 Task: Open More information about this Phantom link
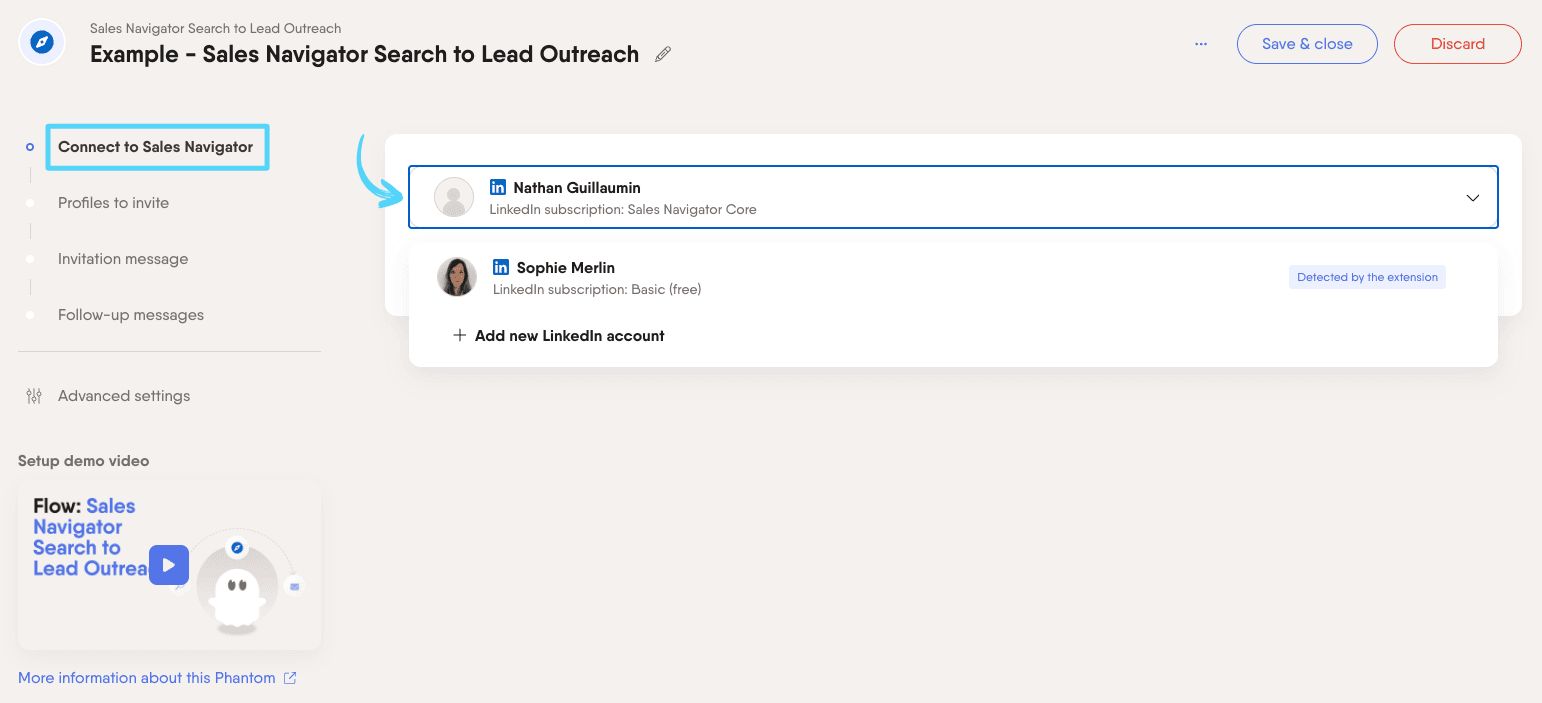tap(147, 678)
